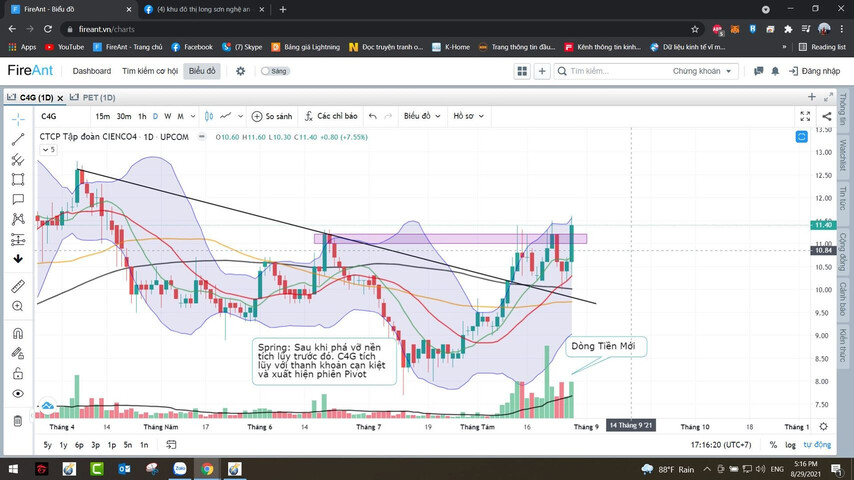Click the So sánh compare button
Viewport: 854px width, 480px height.
tap(271, 116)
